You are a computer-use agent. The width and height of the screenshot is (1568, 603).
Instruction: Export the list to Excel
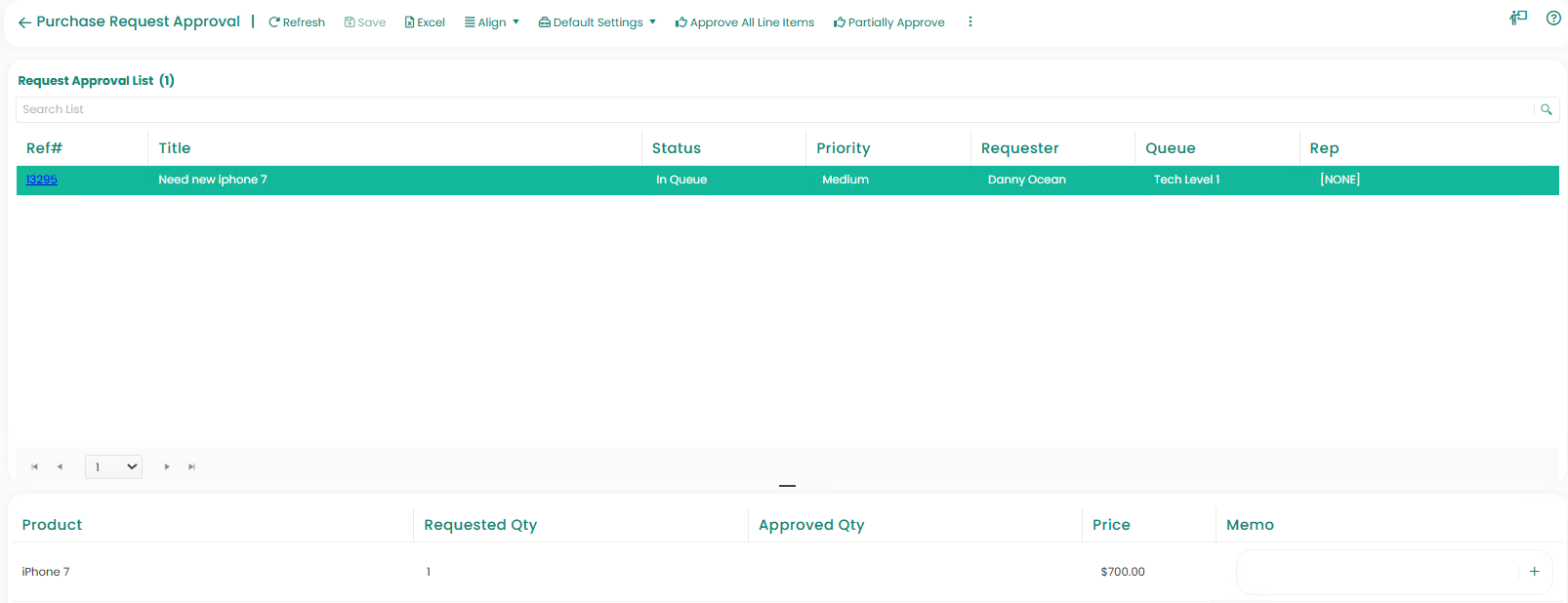click(425, 22)
